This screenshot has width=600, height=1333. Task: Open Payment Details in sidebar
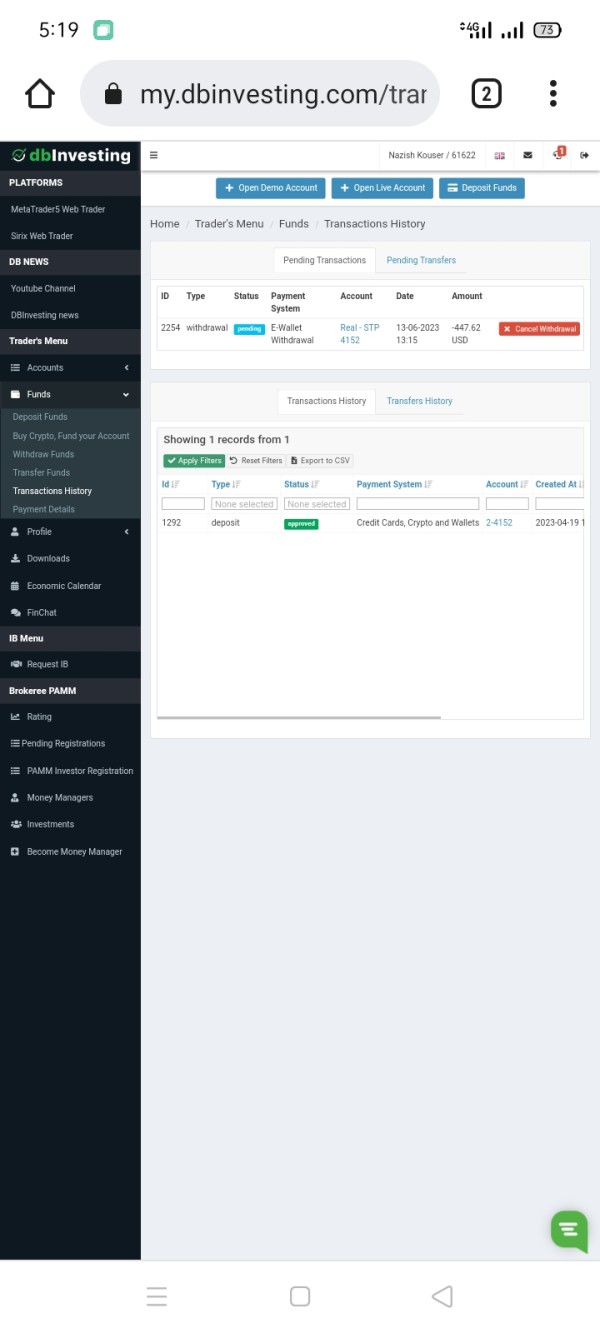pos(43,509)
